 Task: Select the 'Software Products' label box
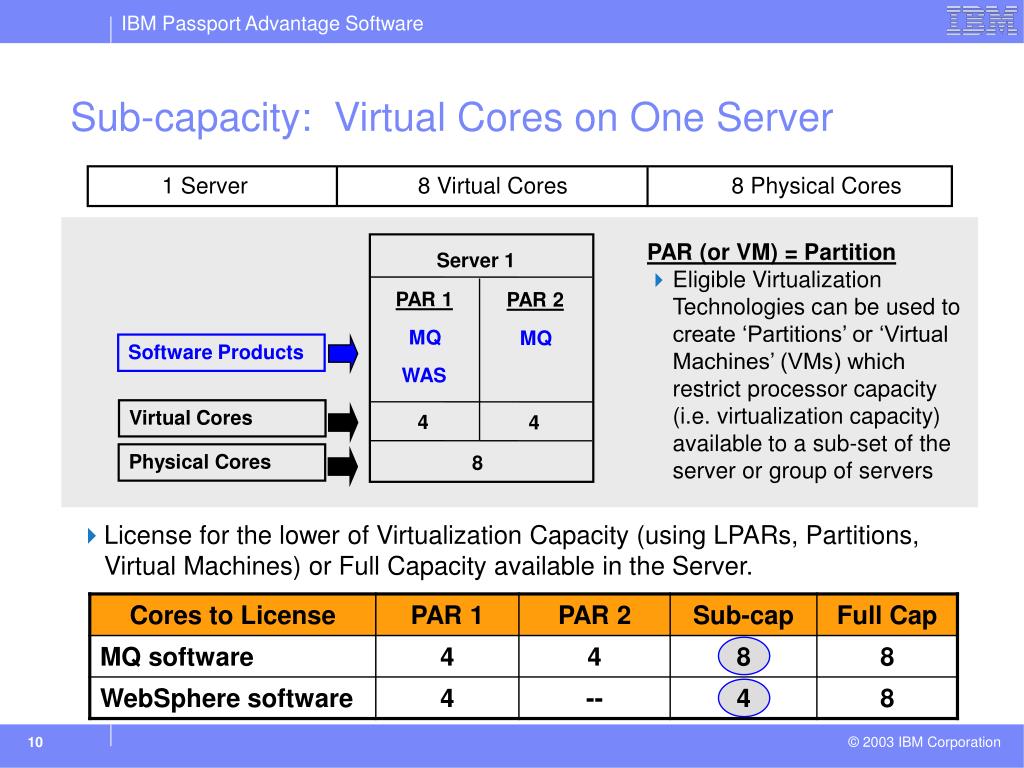click(221, 353)
